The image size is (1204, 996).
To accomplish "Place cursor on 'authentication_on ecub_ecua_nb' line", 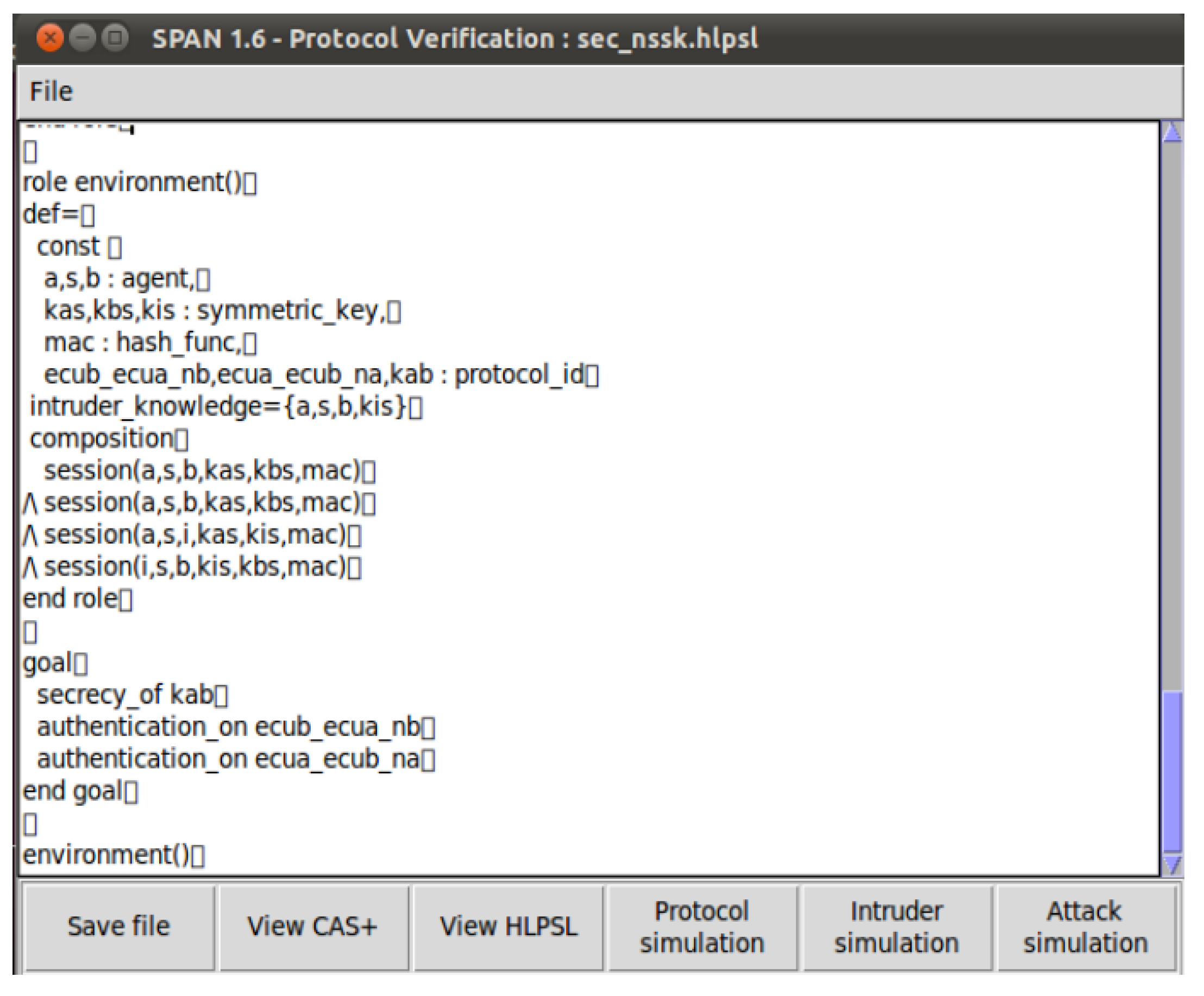I will [x=228, y=727].
